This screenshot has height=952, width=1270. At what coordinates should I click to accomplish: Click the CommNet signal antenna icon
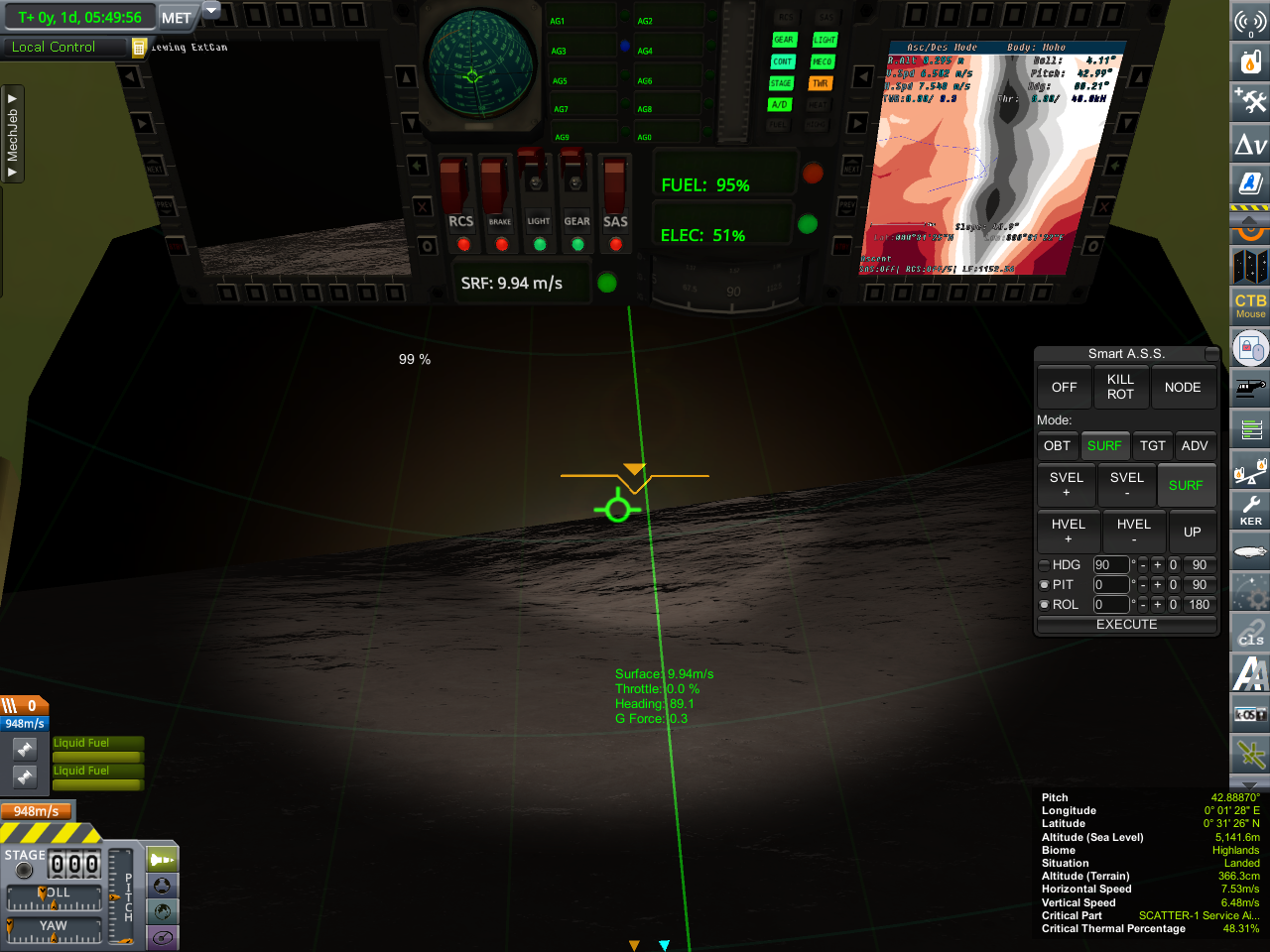click(1250, 22)
